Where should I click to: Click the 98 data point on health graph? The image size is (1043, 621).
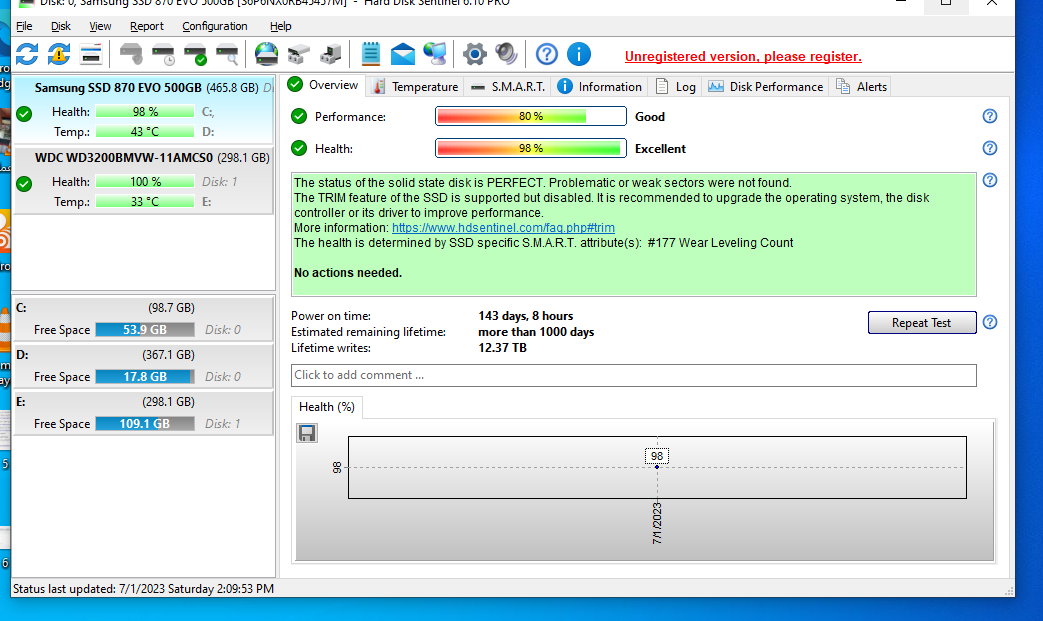click(x=657, y=467)
